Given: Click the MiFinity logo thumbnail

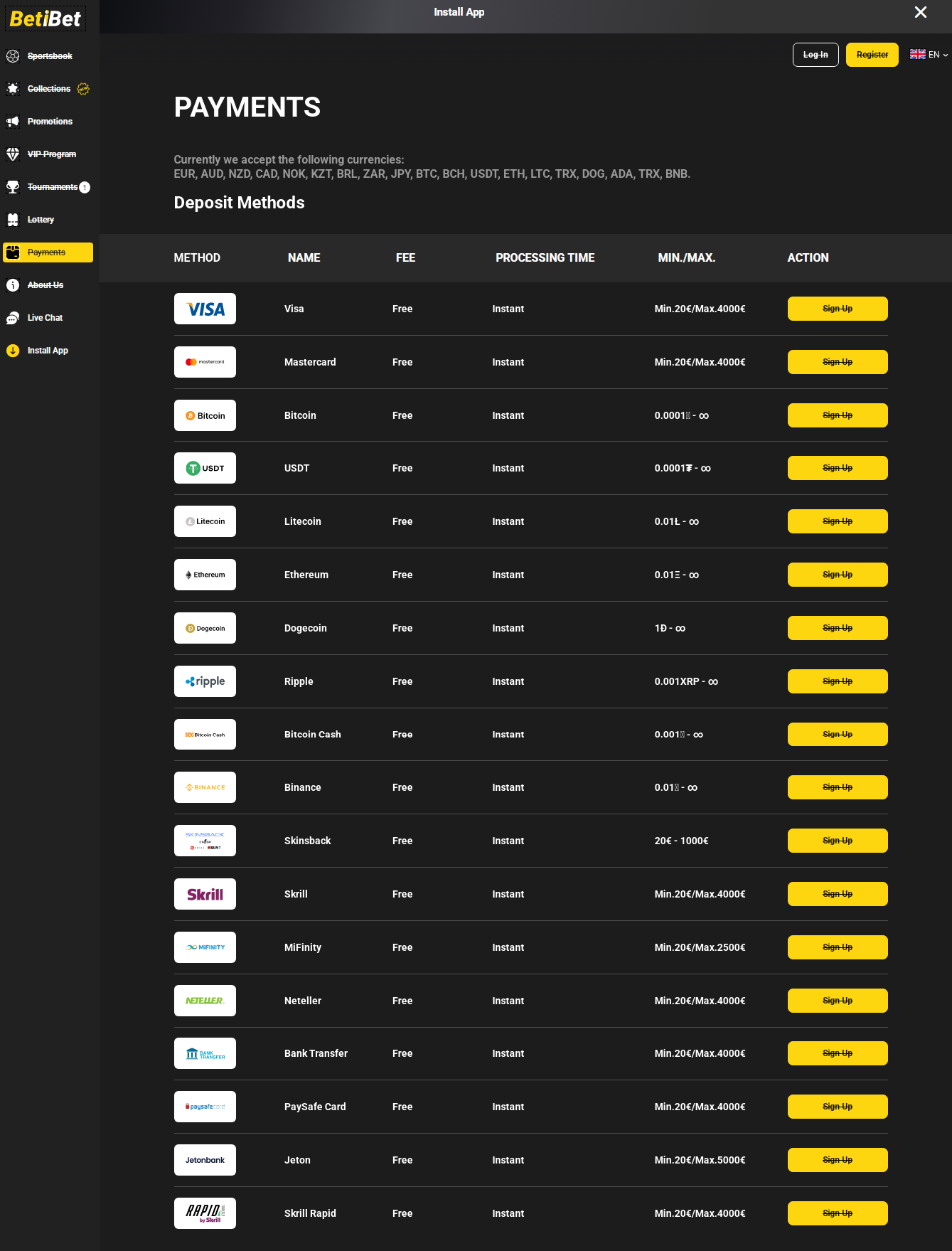Looking at the screenshot, I should point(205,947).
